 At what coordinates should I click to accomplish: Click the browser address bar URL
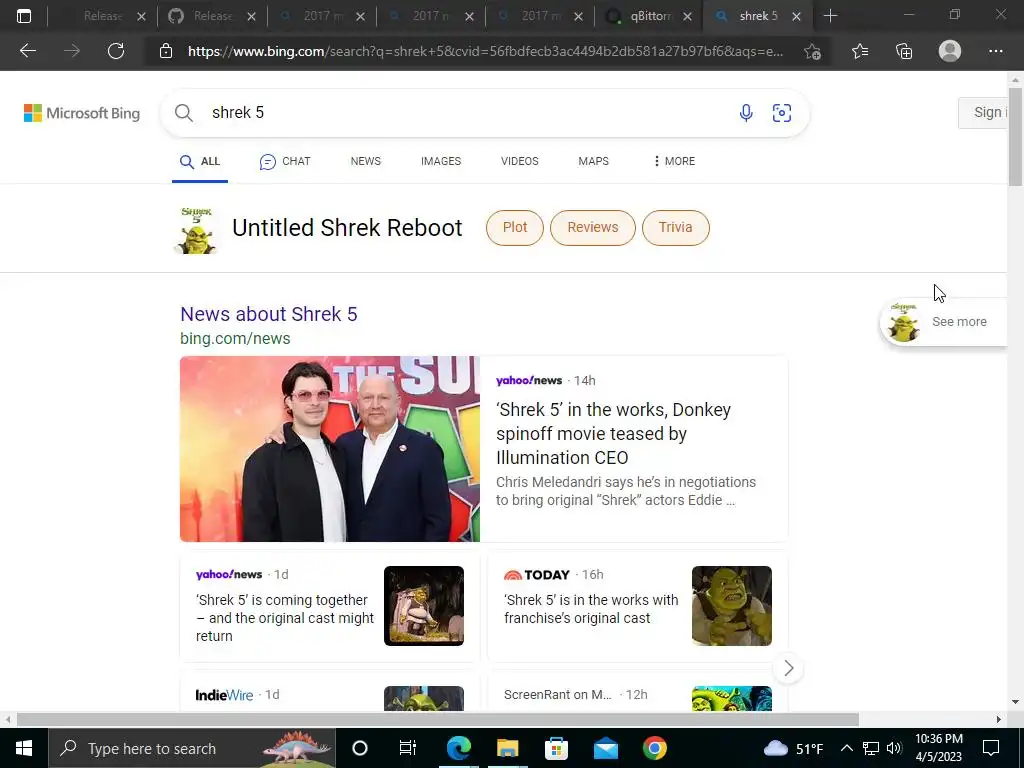pyautogui.click(x=485, y=51)
